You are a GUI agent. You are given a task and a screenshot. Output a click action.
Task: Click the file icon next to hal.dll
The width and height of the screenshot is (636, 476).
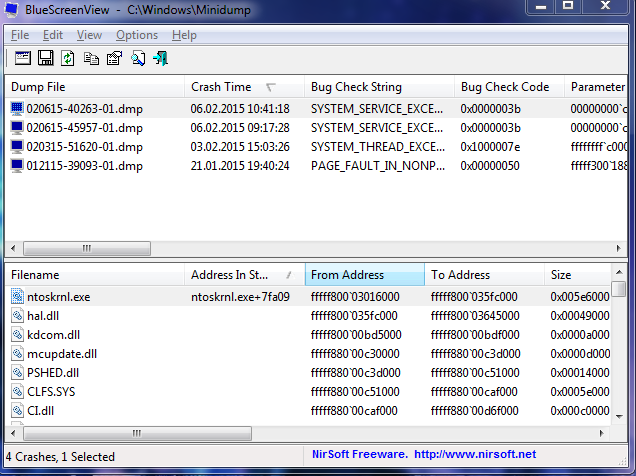(17, 315)
